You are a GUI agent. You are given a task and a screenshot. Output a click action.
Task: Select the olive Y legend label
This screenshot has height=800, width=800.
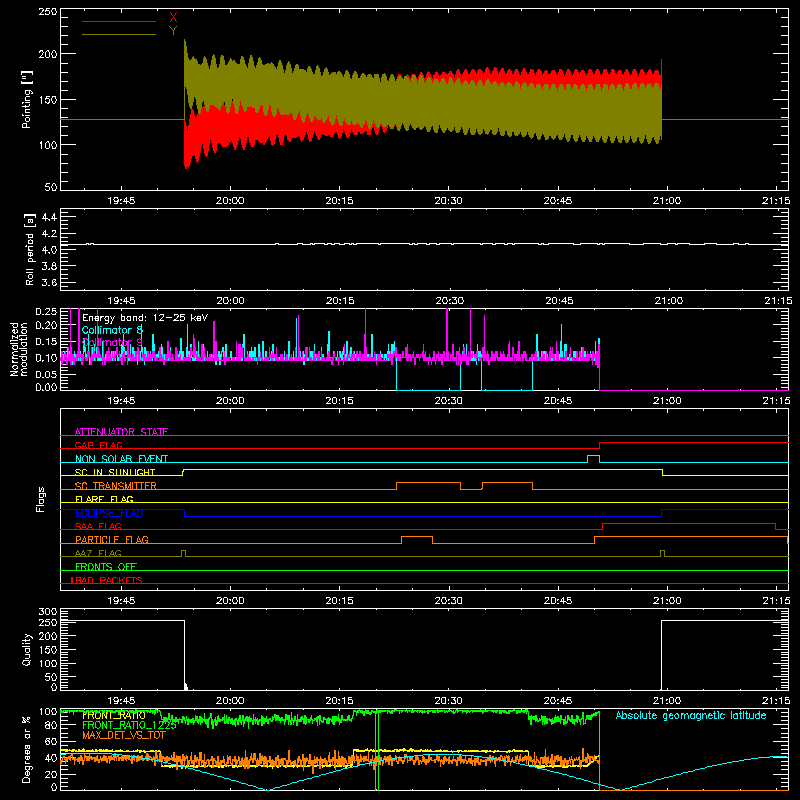(x=173, y=31)
